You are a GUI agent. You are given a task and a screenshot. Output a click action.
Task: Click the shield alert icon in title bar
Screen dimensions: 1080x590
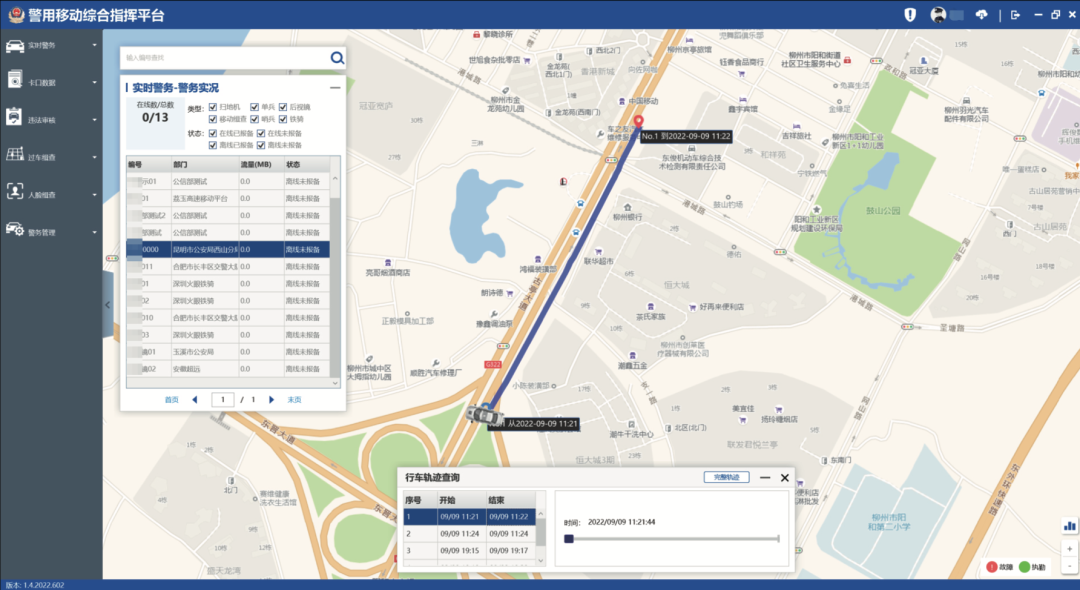[910, 14]
